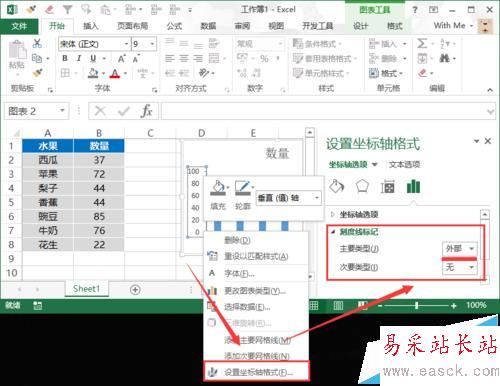
Task: Click the zoom slider handle
Action: [x=416, y=305]
